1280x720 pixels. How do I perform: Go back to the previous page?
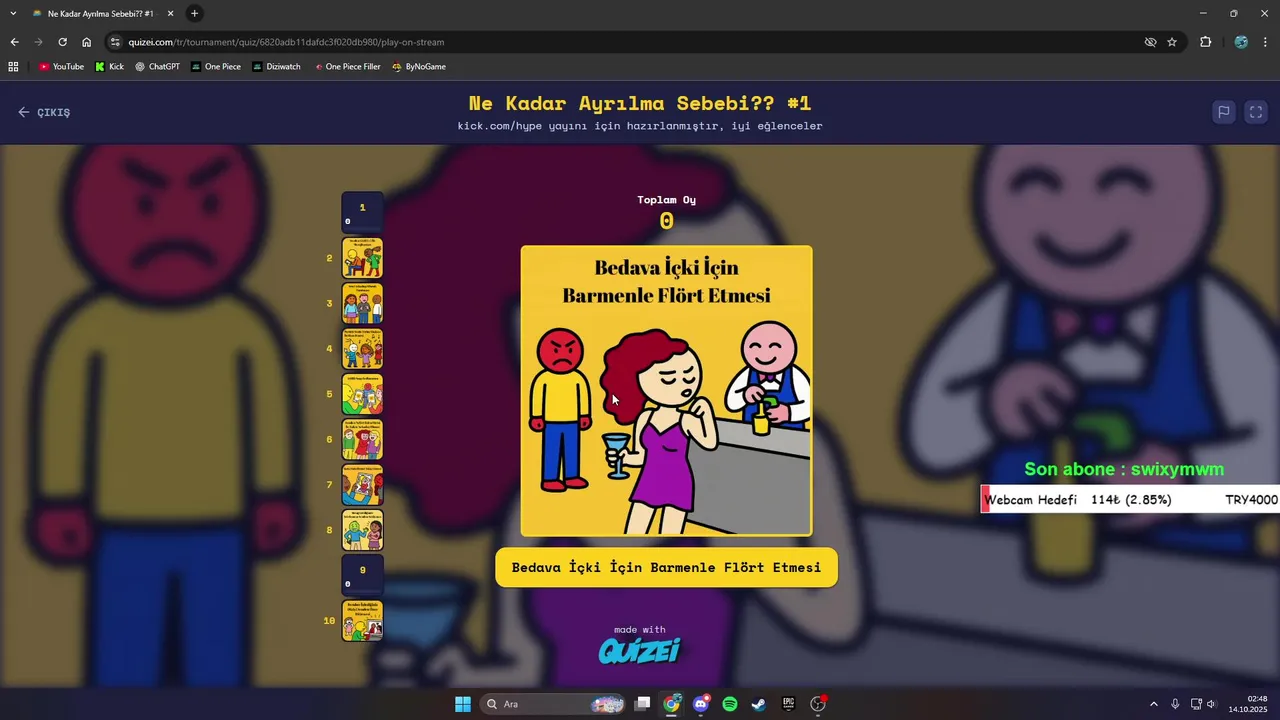(14, 42)
